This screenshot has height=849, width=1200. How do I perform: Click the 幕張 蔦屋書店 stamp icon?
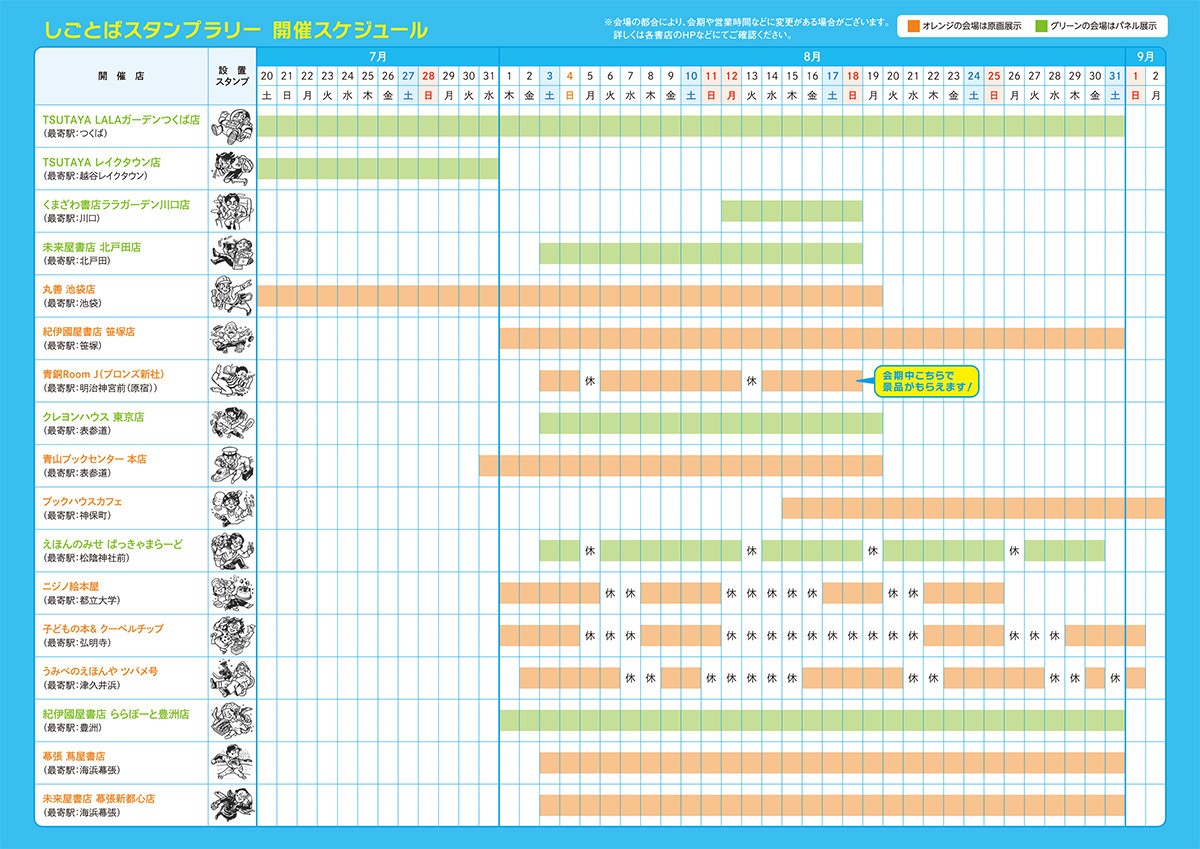pyautogui.click(x=232, y=763)
